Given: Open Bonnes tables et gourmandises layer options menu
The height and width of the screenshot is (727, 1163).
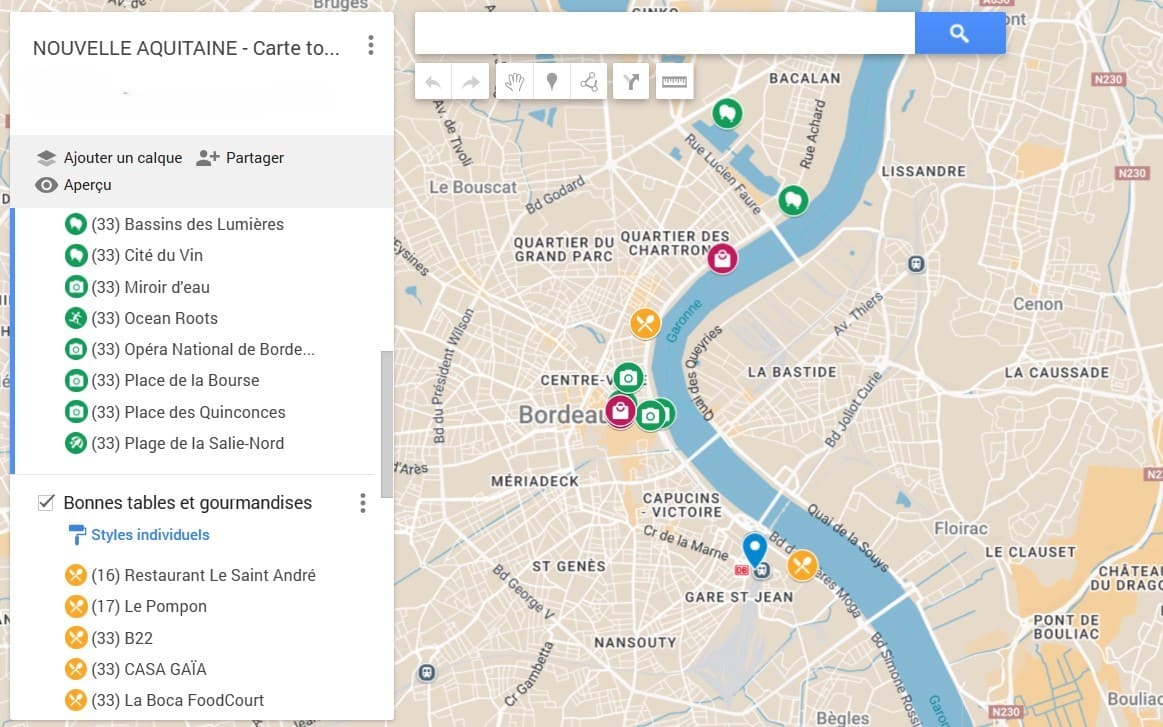Looking at the screenshot, I should click(363, 503).
